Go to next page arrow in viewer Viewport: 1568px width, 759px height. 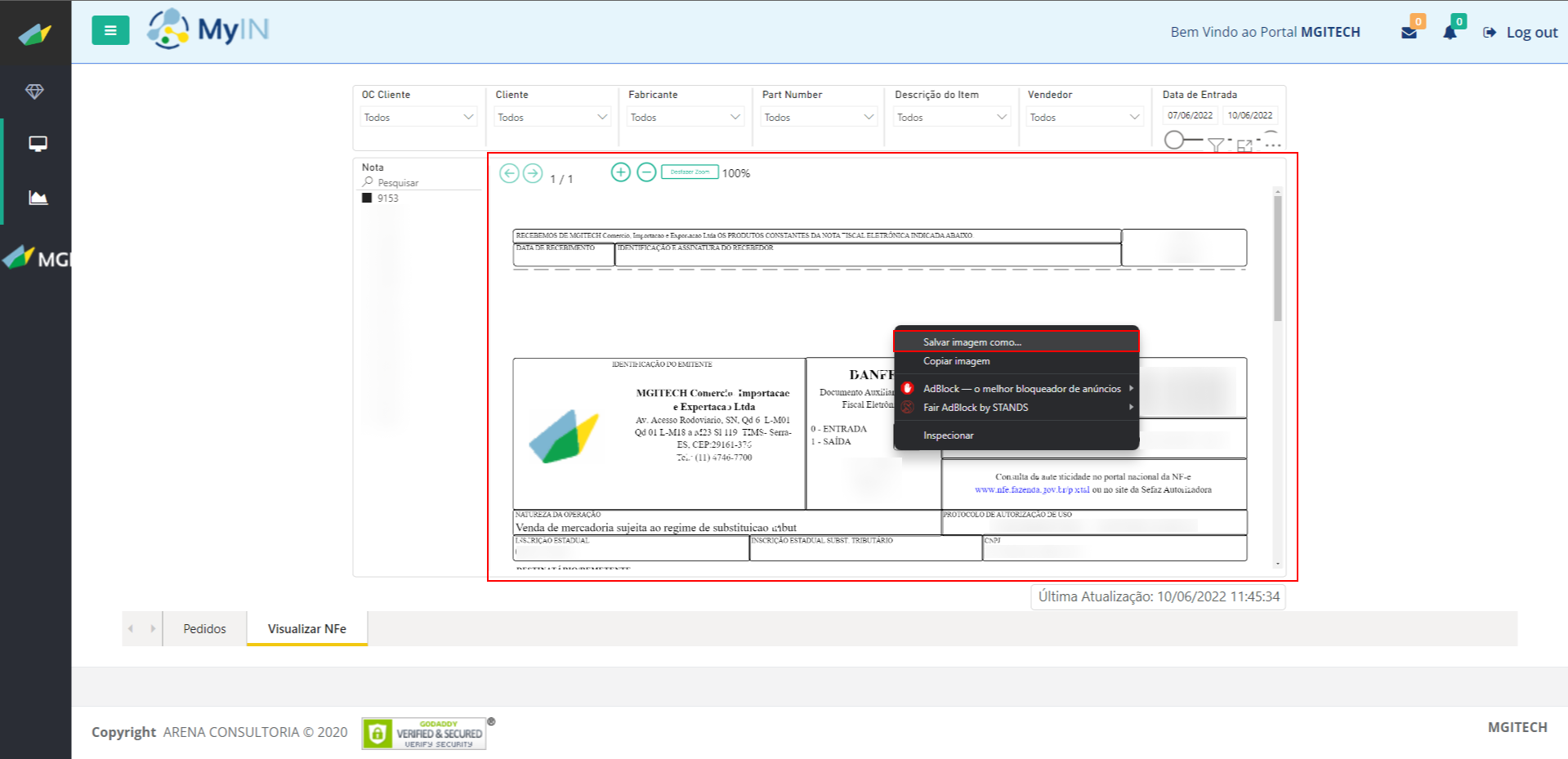pos(533,173)
